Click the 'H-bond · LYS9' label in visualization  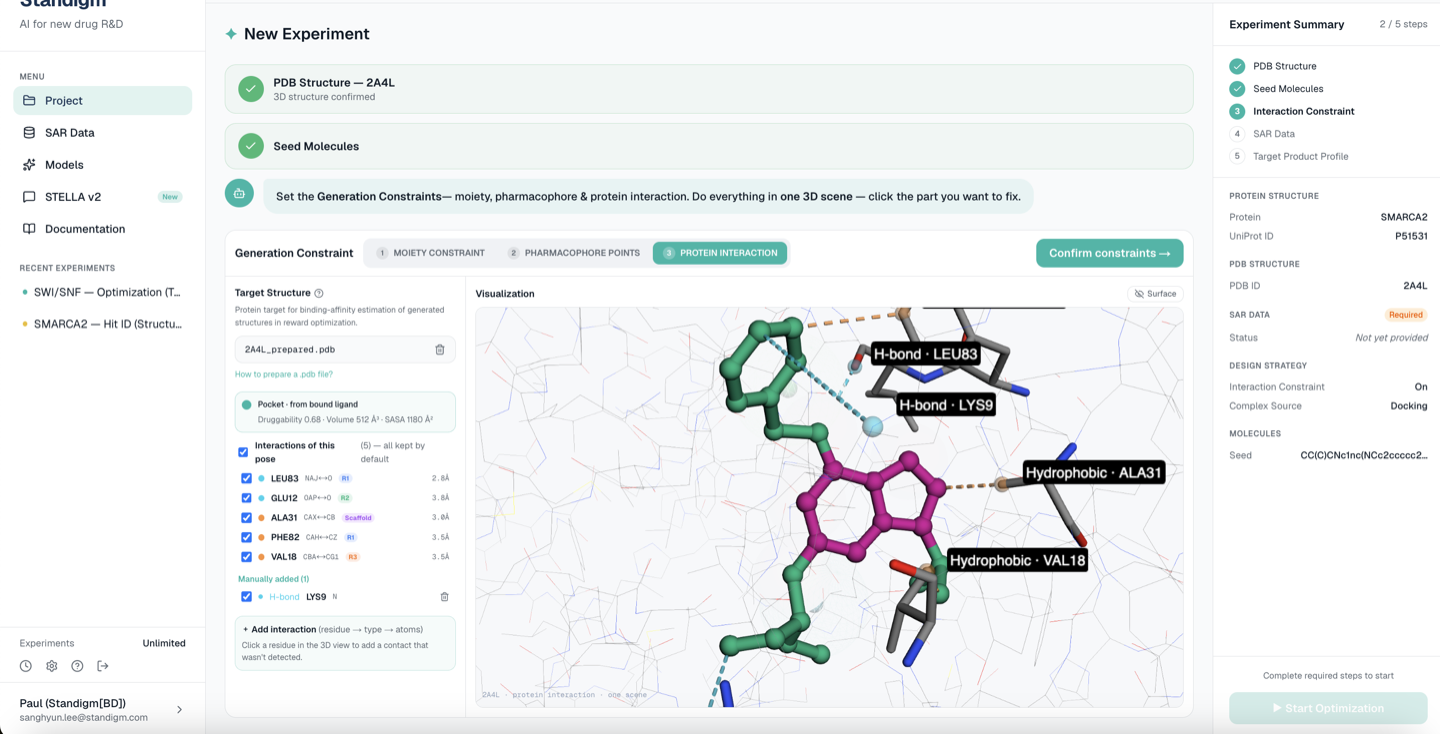pyautogui.click(x=946, y=405)
